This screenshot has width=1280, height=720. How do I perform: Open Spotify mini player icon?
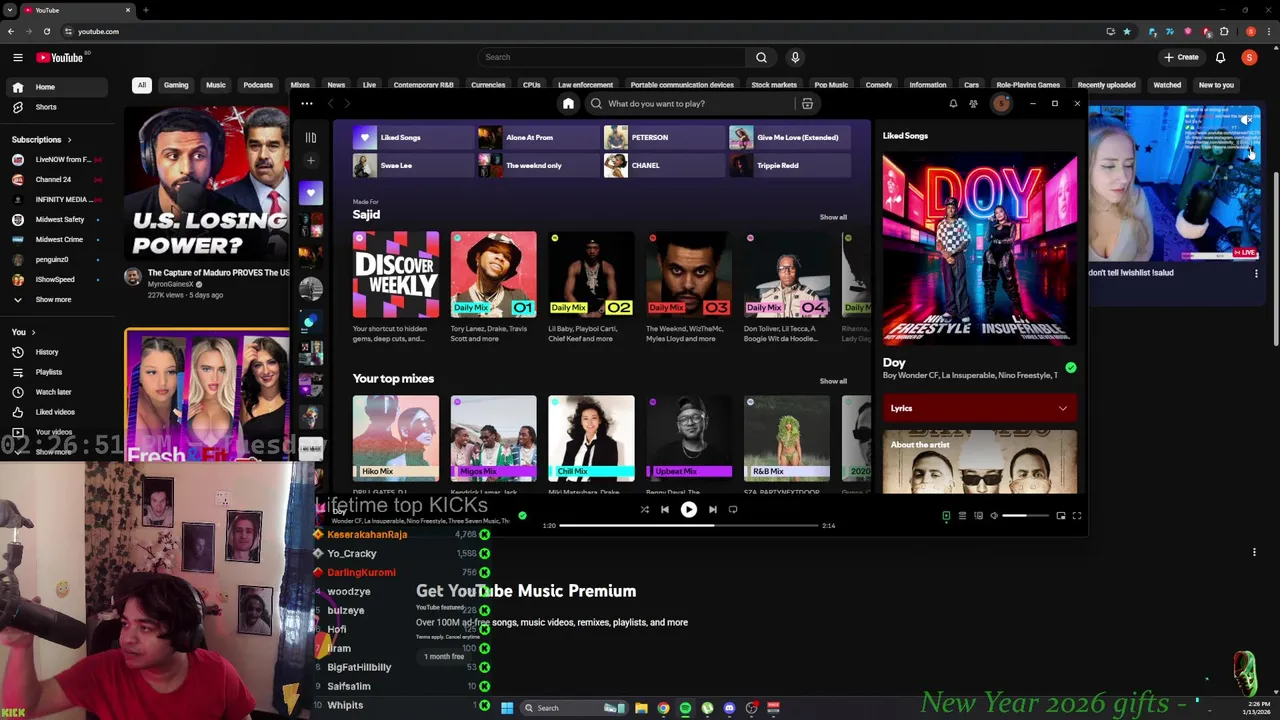coord(1061,516)
